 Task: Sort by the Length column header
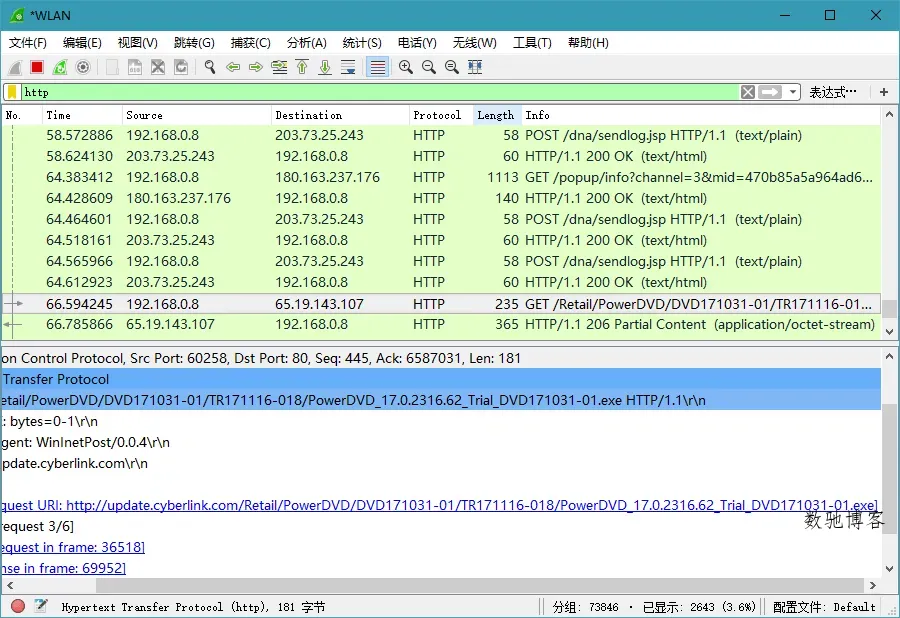click(x=497, y=115)
